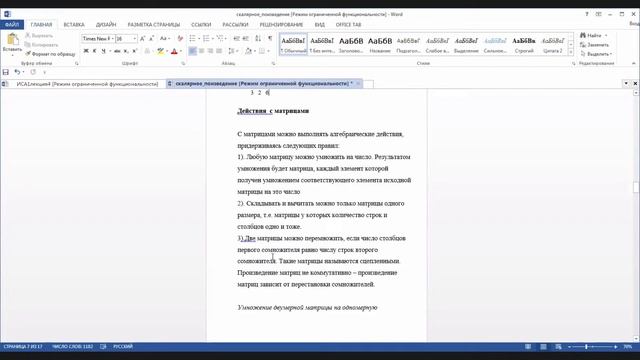Open Change Case (Aa) dropdown
Image resolution: width=640 pixels, height=360 pixels.
[164, 39]
